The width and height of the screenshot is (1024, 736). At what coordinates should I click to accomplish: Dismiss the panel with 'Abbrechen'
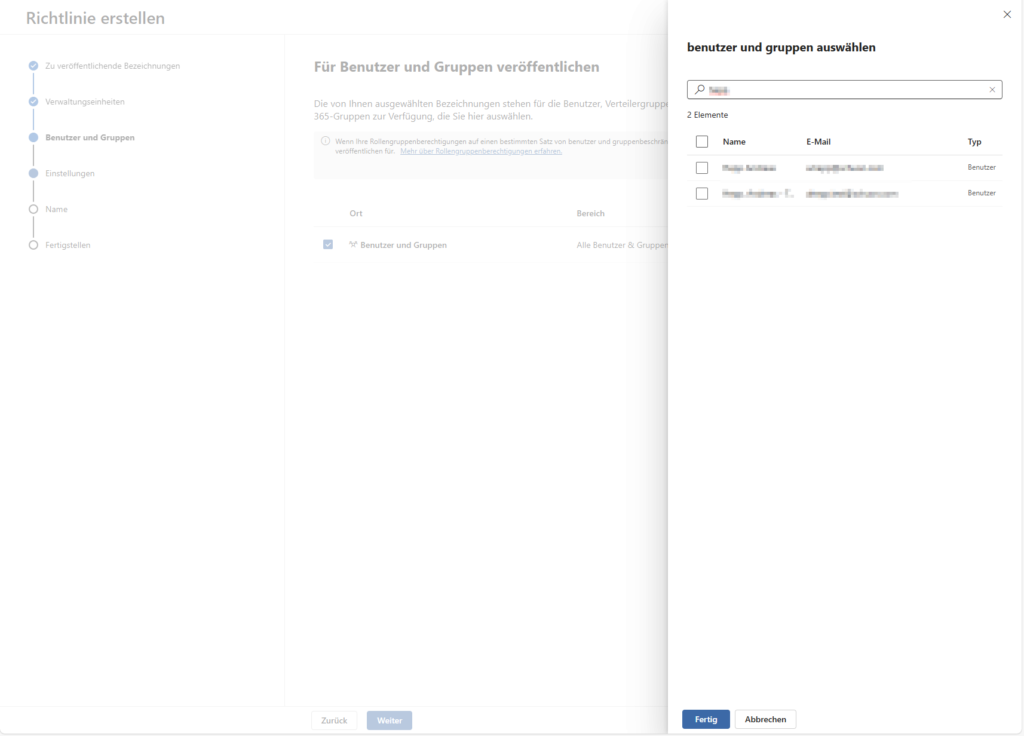(765, 719)
